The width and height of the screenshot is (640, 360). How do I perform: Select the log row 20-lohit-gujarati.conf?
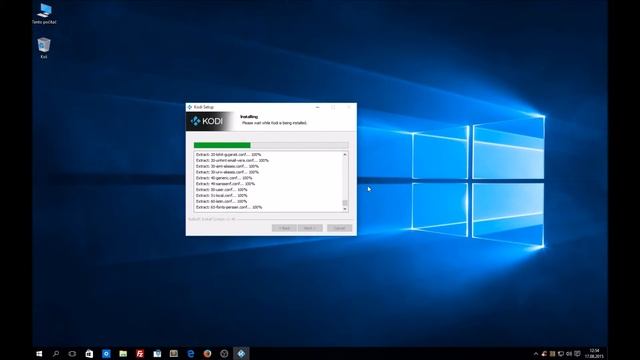point(229,155)
